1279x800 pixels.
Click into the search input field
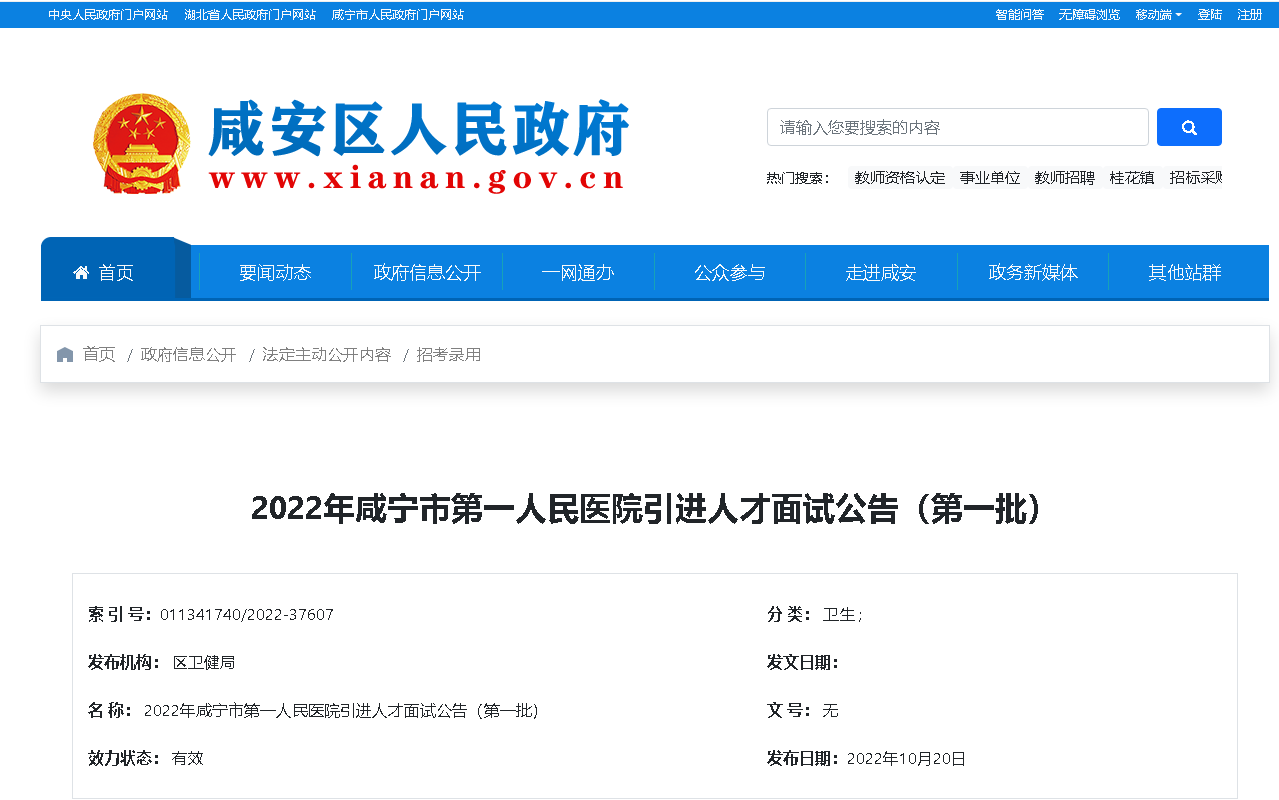coord(958,127)
